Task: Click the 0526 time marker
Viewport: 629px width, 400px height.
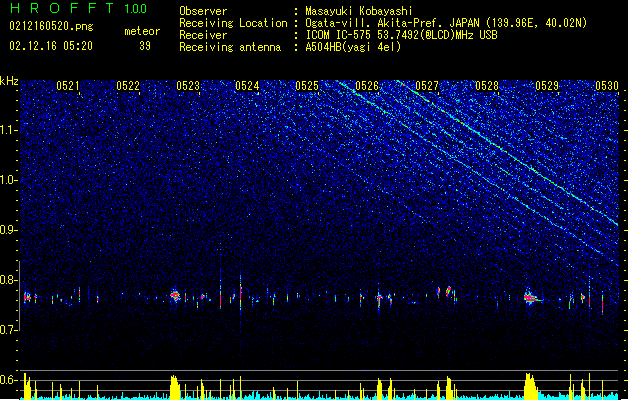Action: tap(367, 85)
